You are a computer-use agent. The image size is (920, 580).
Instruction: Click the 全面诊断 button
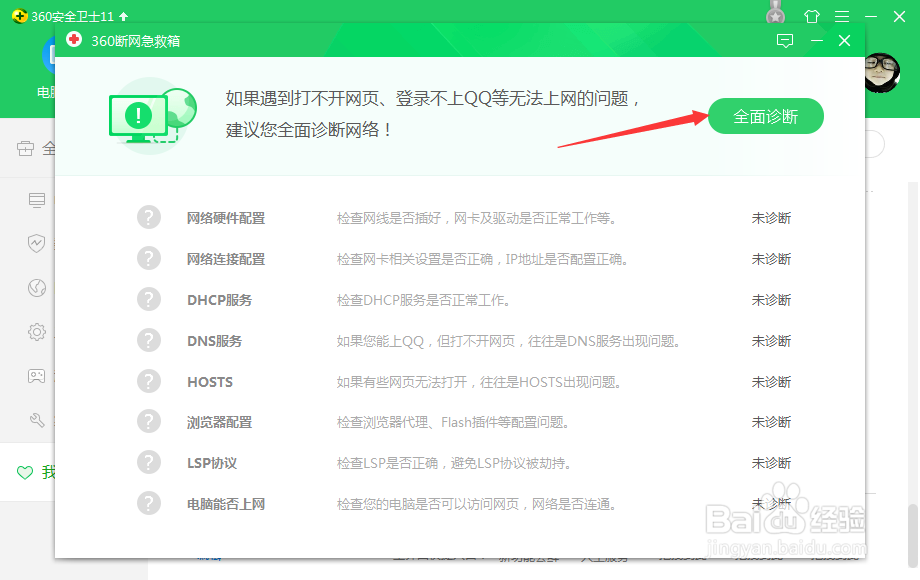point(765,116)
